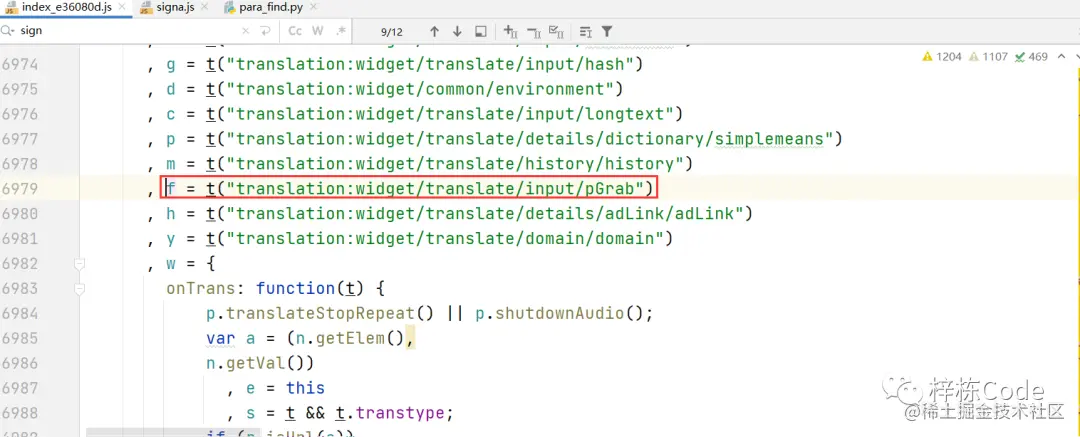Click line number 6988 in the gutter
This screenshot has width=1080, height=437.
(20, 413)
